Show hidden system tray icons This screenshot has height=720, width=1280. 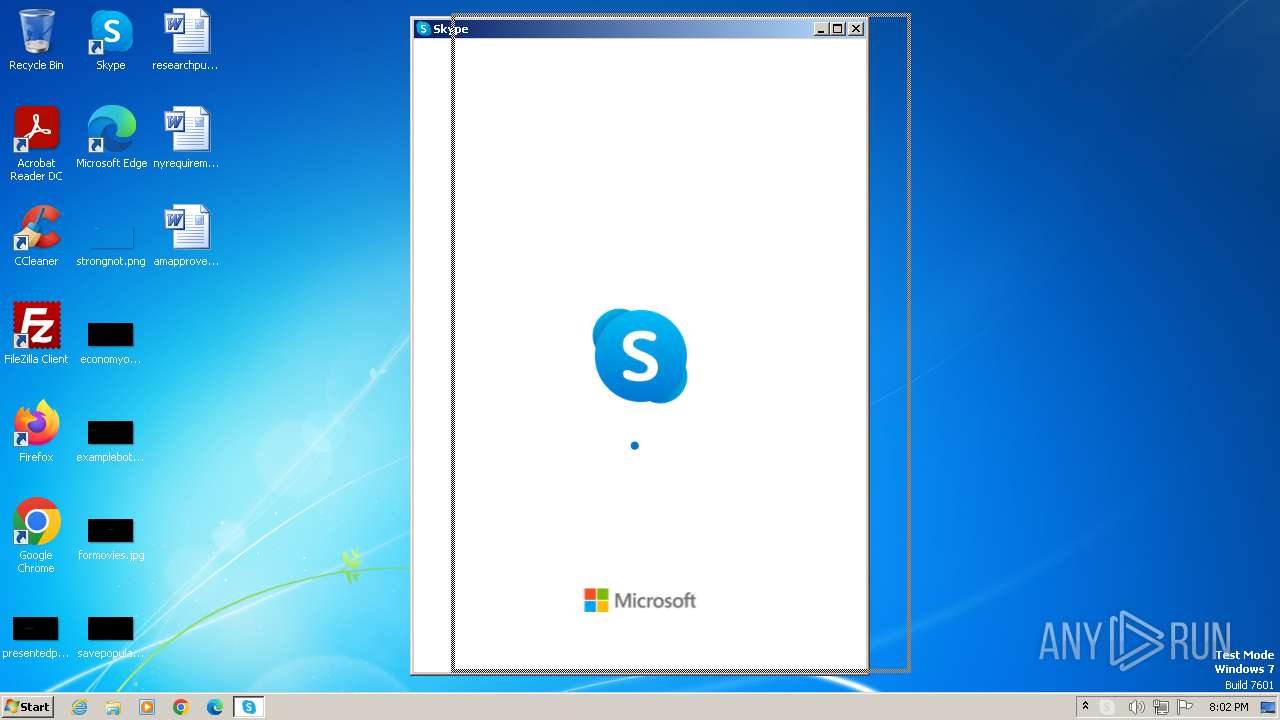click(1085, 707)
